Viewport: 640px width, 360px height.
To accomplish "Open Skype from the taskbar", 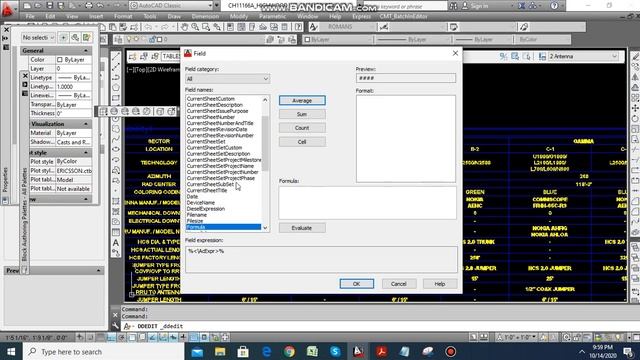I will [336, 351].
